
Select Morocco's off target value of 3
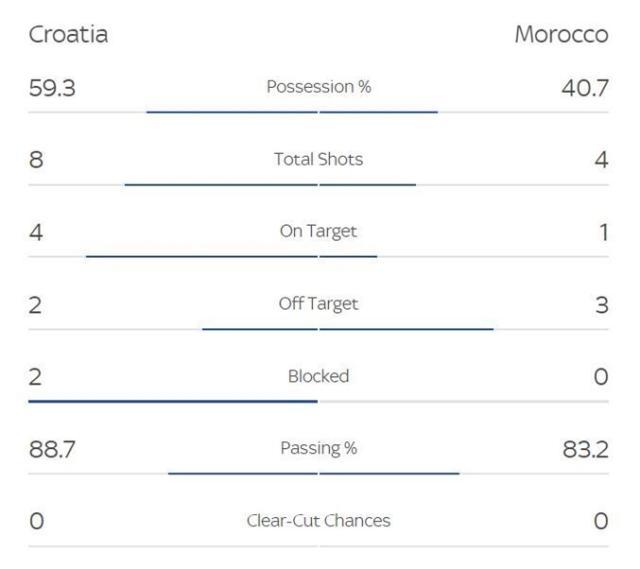601,305
